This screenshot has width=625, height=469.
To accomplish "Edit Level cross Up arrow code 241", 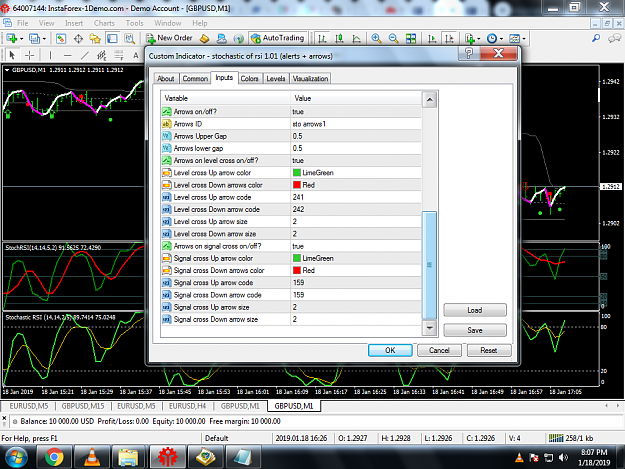I will point(356,197).
